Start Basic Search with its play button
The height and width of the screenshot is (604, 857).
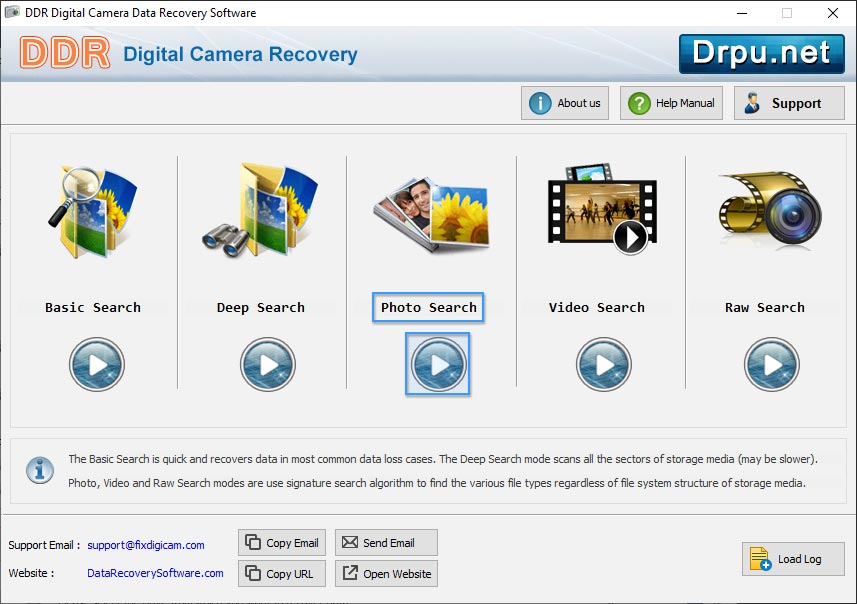pyautogui.click(x=97, y=364)
